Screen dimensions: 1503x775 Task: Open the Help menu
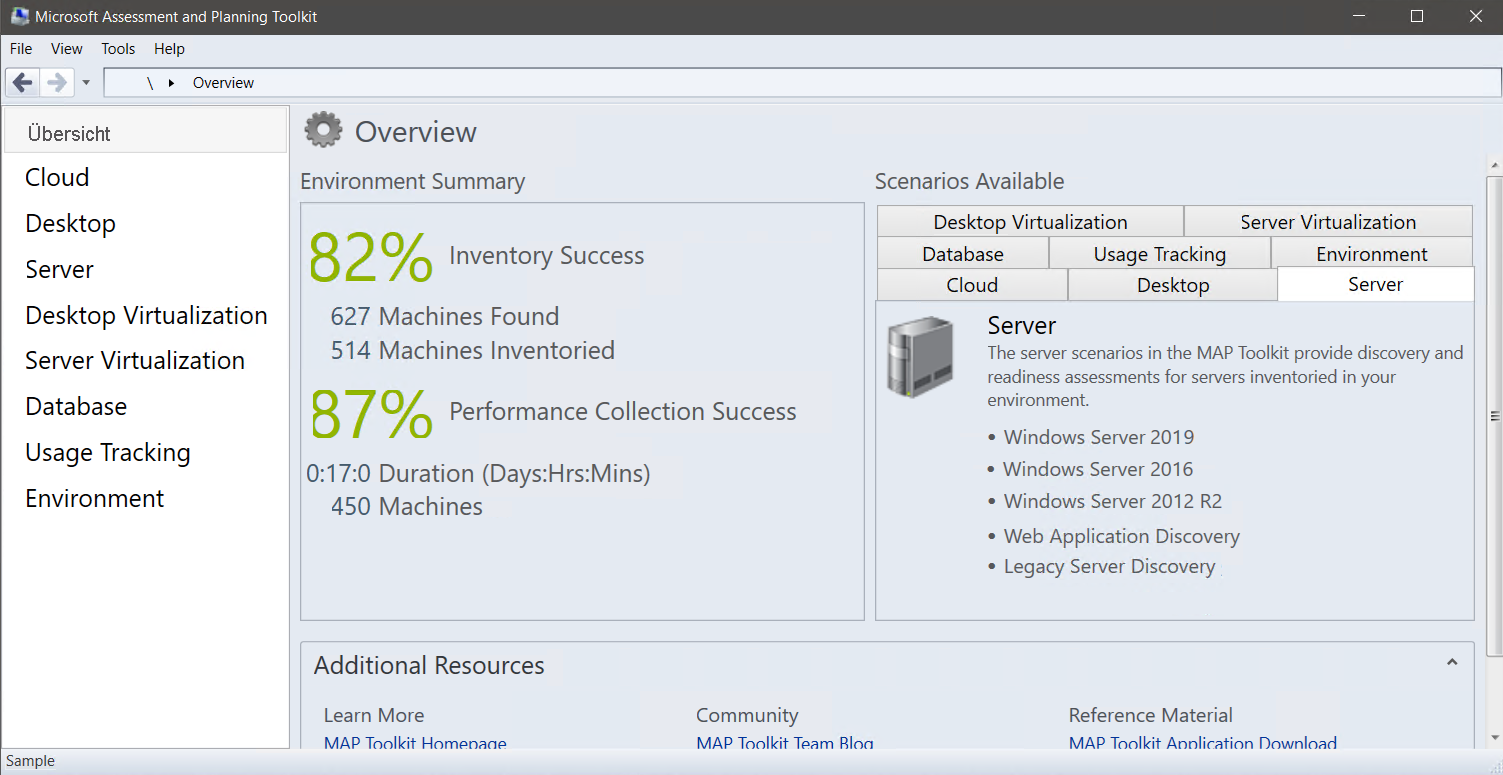coord(170,48)
